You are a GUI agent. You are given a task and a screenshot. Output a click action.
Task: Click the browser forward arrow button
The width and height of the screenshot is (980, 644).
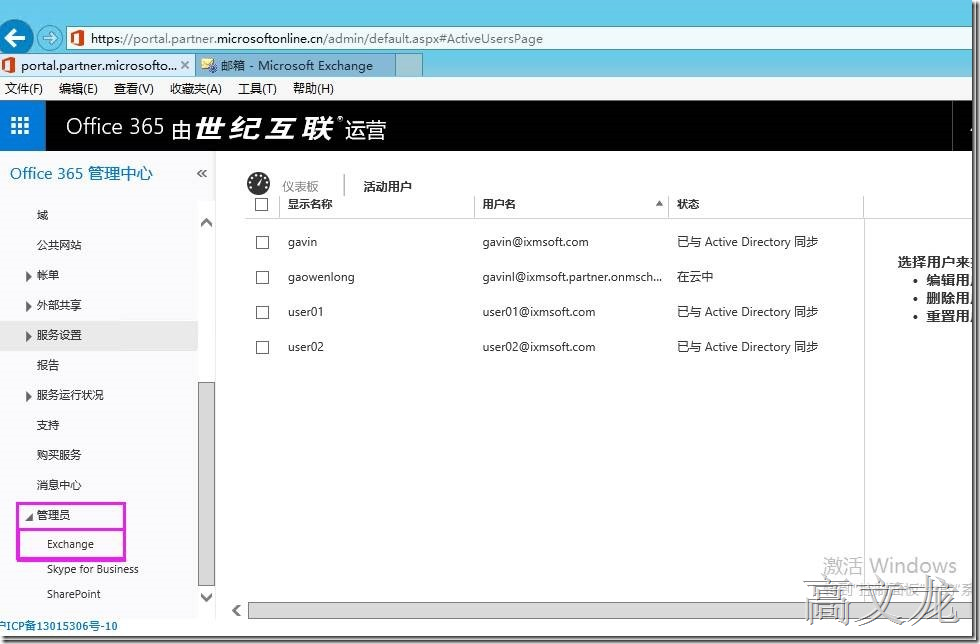pyautogui.click(x=49, y=38)
